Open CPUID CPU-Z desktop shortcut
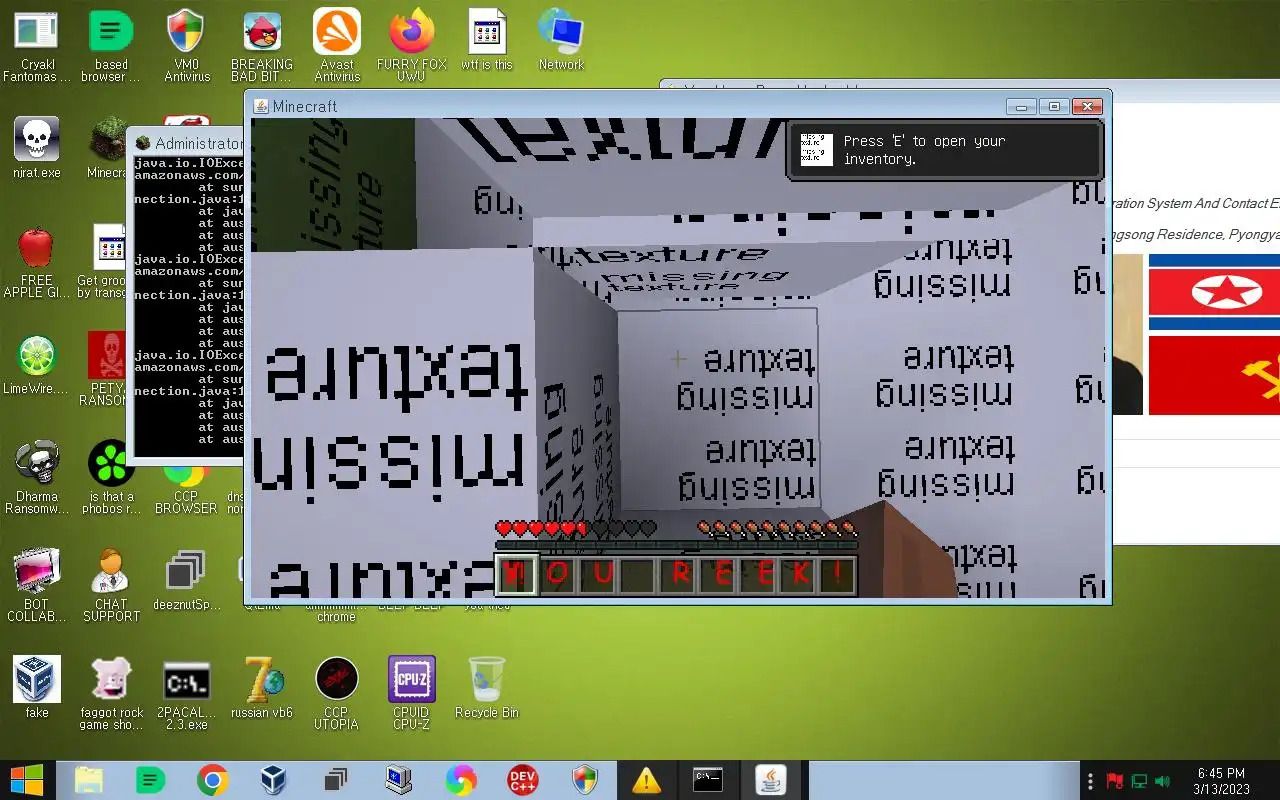The width and height of the screenshot is (1280, 800). click(411, 694)
